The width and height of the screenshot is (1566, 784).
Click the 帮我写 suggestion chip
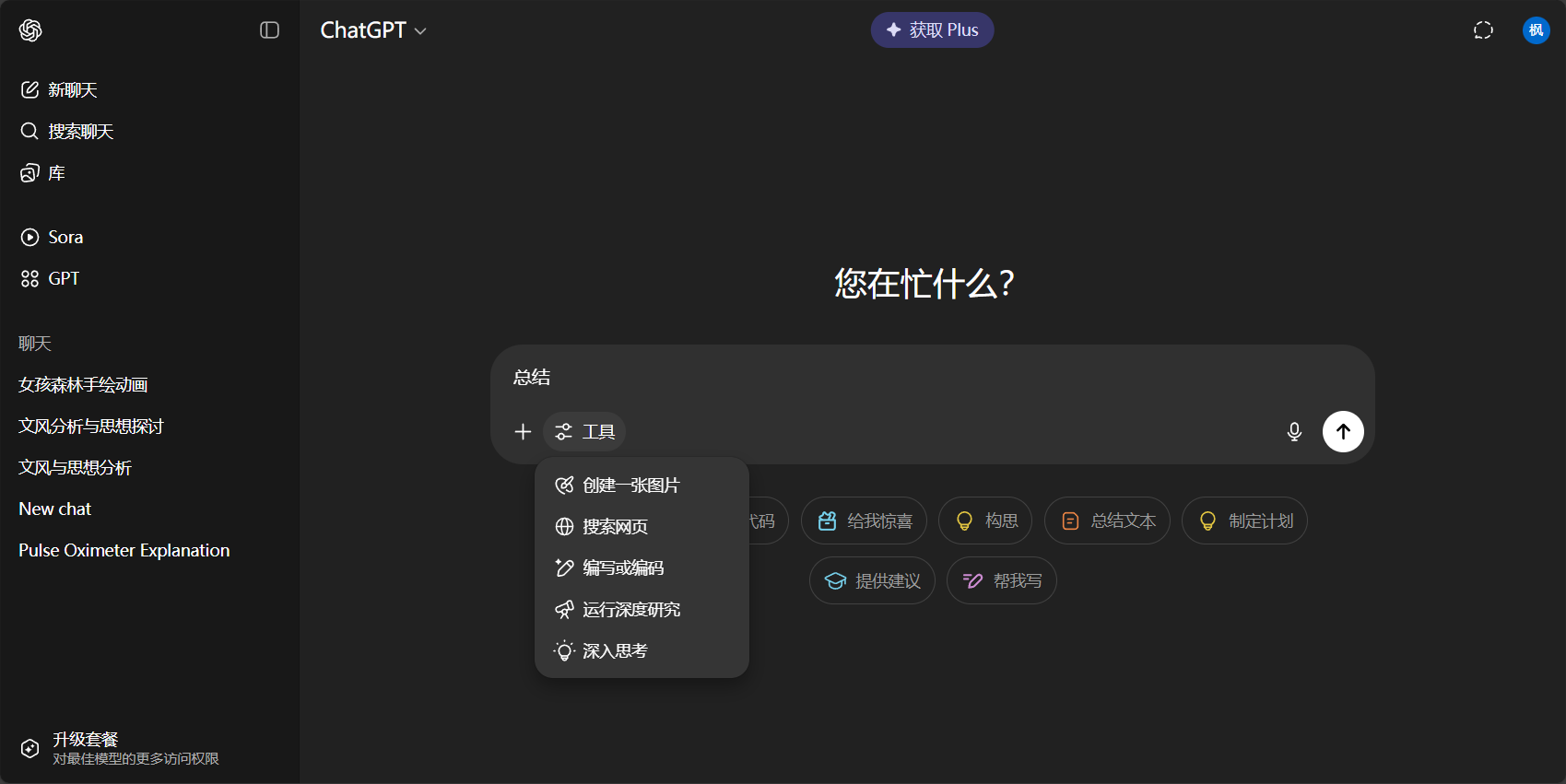pyautogui.click(x=1001, y=580)
